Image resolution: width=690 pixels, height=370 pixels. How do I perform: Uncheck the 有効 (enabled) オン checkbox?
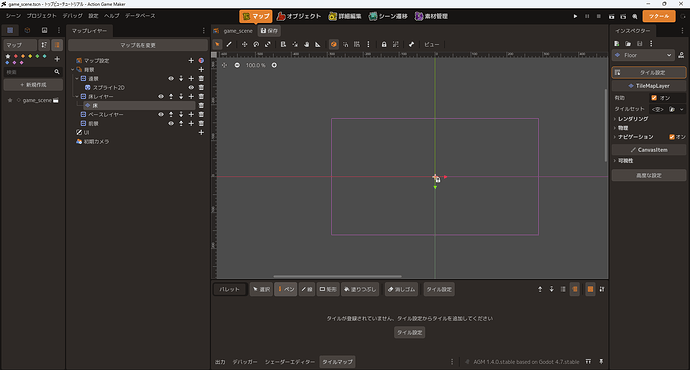[654, 98]
